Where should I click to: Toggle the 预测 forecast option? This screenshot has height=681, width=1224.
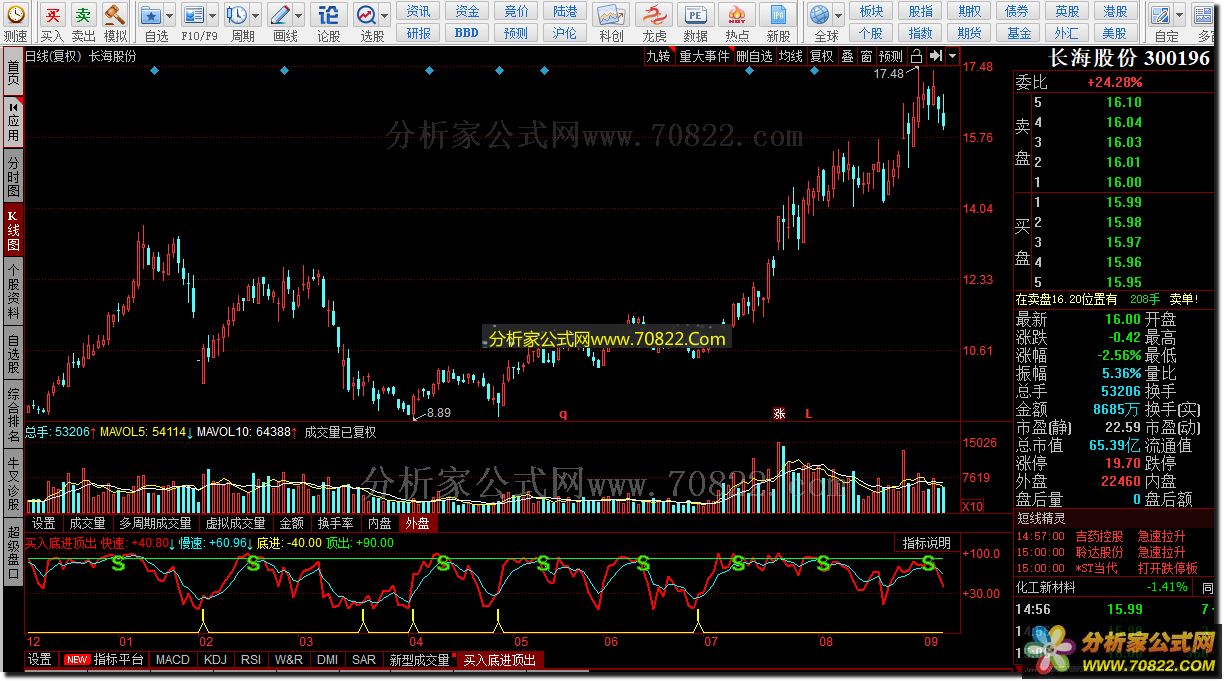(x=890, y=57)
